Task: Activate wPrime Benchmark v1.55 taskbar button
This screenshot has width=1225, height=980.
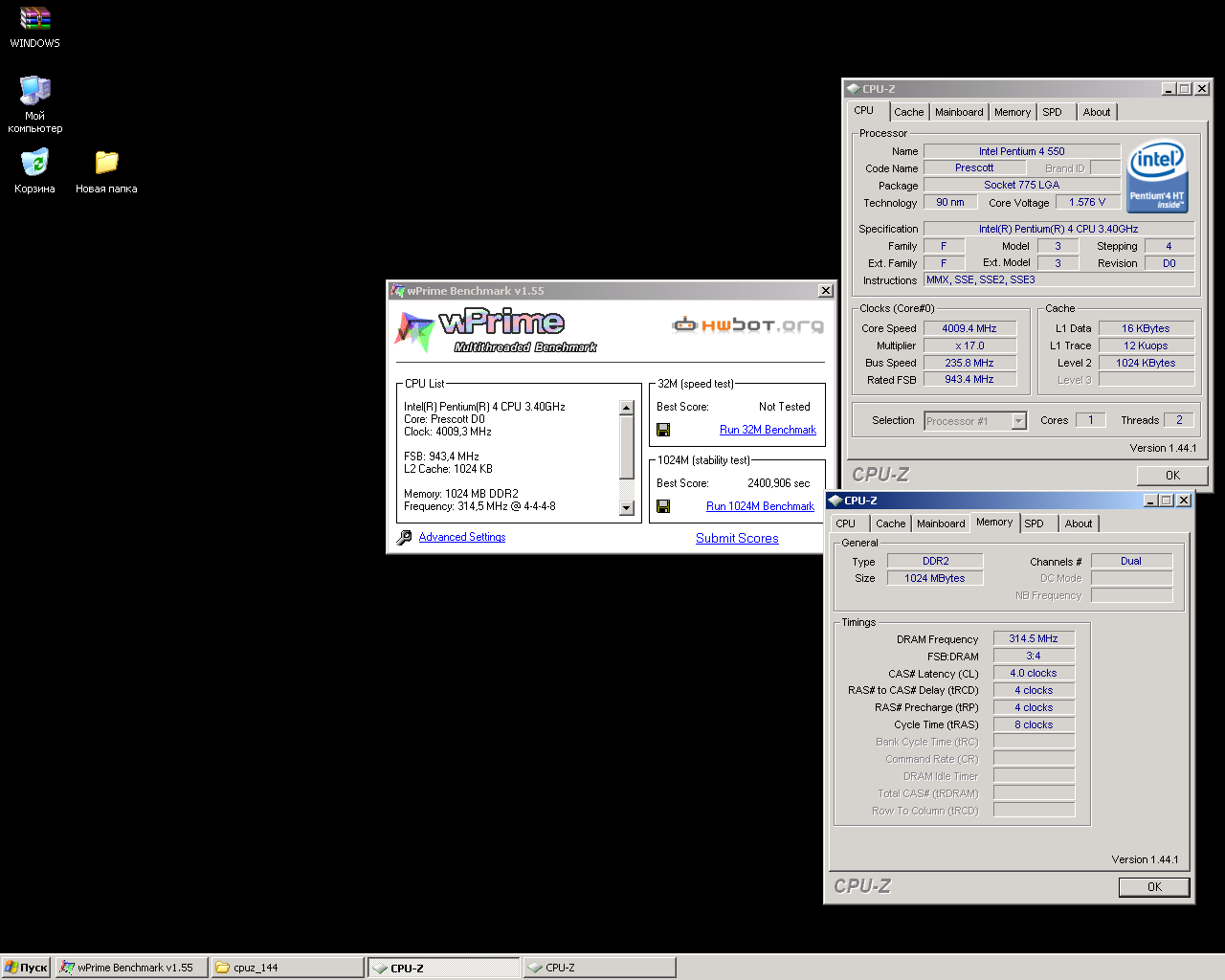Action: click(131, 968)
